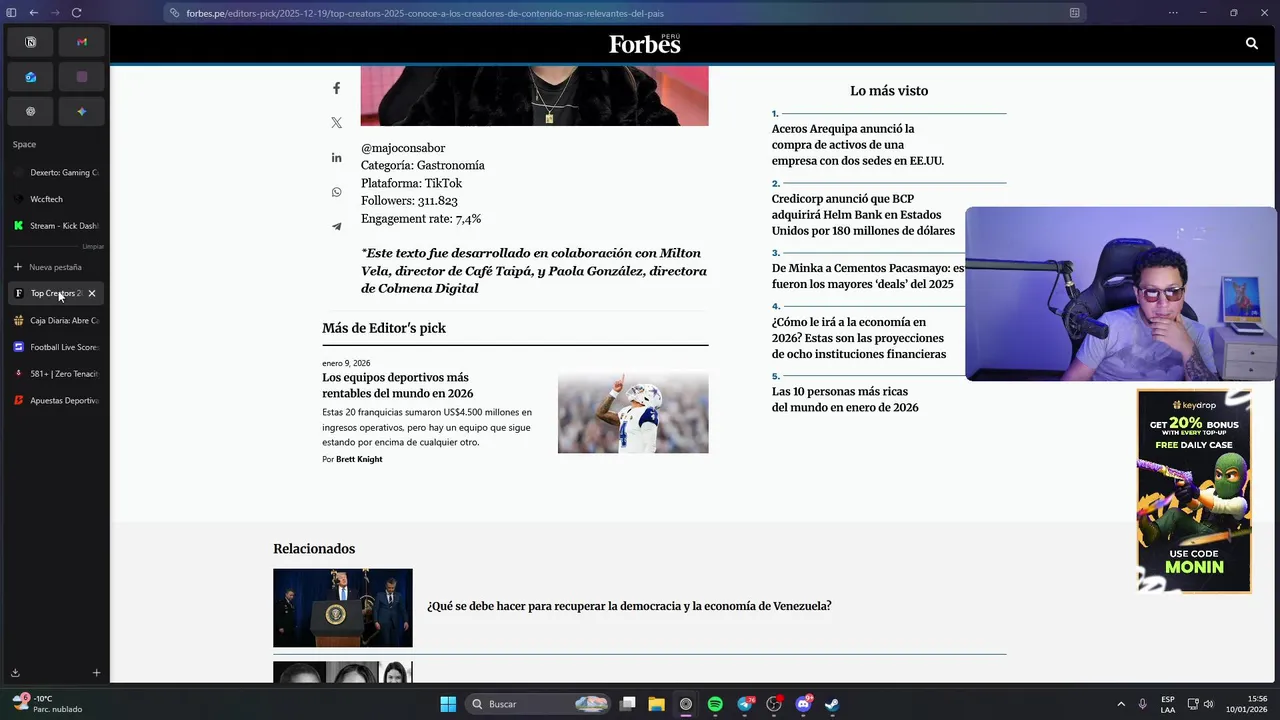This screenshot has width=1280, height=720.
Task: Open Spotify from taskbar
Action: click(x=715, y=704)
